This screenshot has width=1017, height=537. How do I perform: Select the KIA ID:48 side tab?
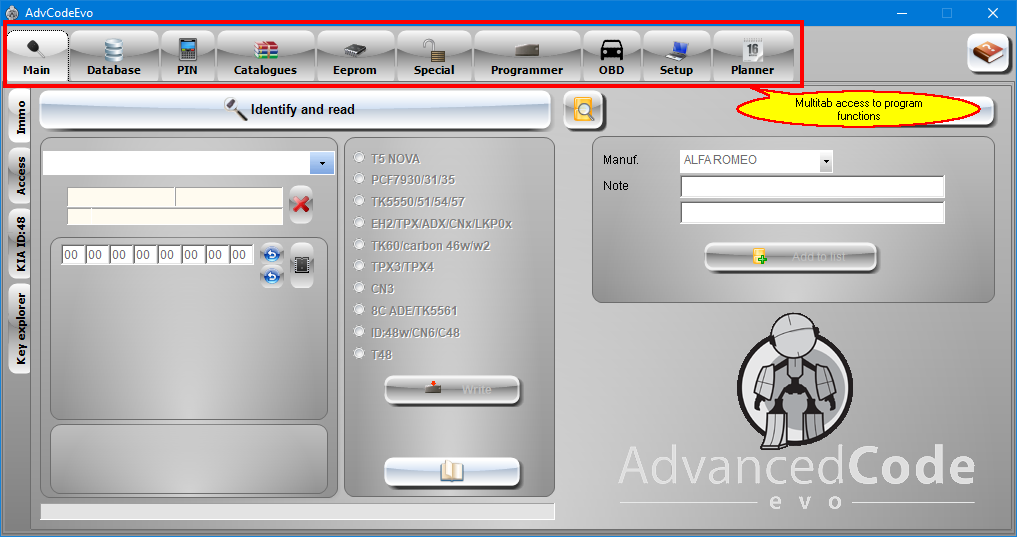pyautogui.click(x=20, y=244)
